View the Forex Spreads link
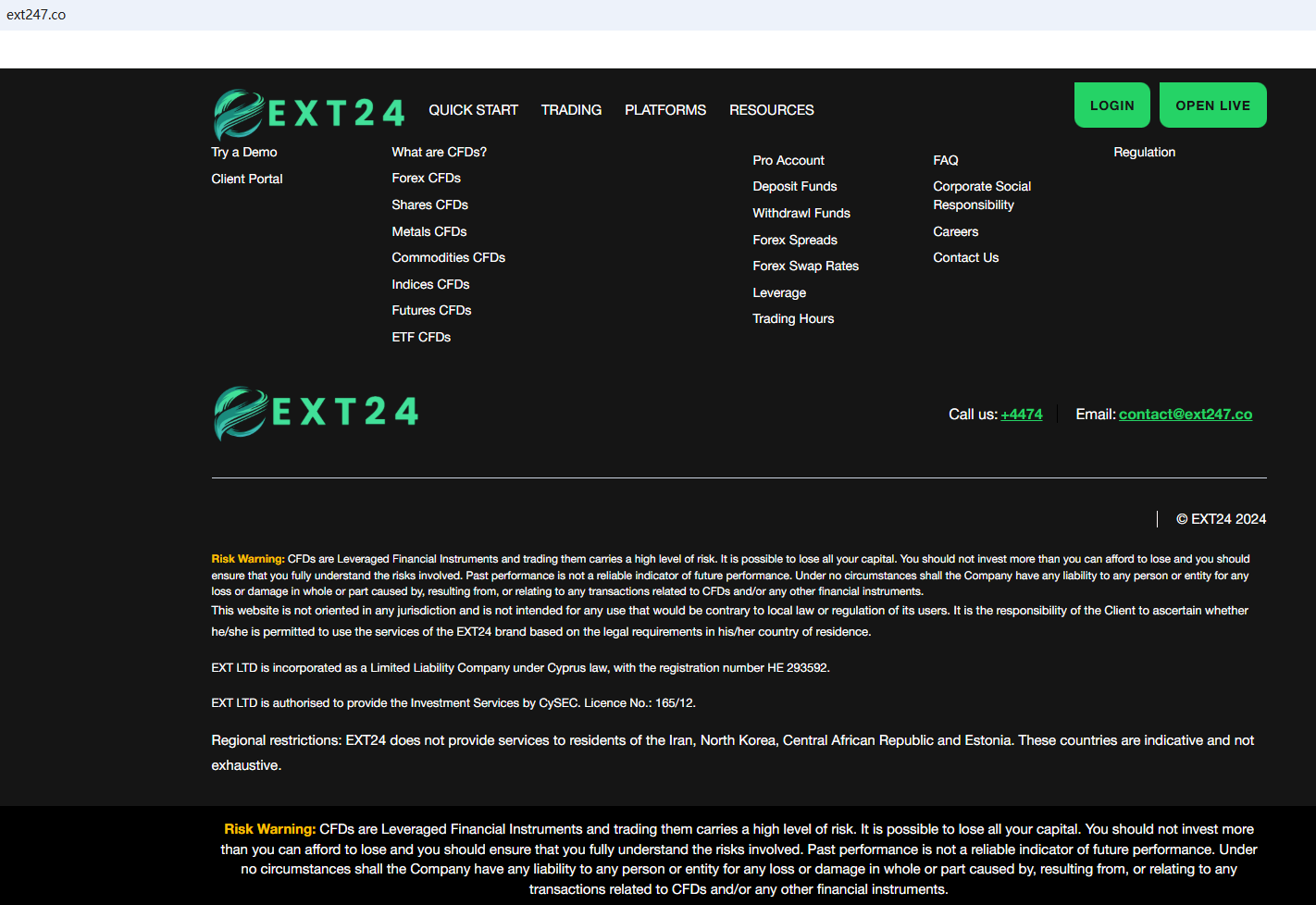 [x=795, y=240]
